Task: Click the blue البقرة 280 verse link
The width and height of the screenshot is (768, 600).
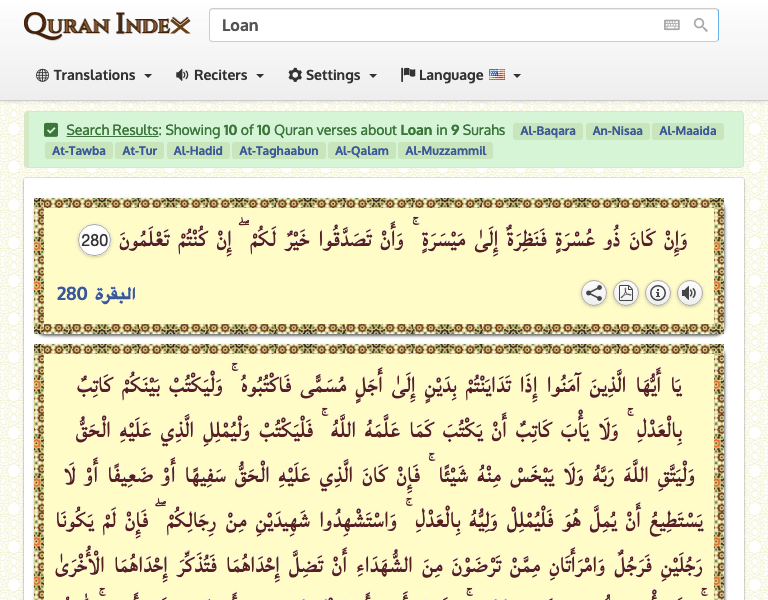Action: click(x=96, y=294)
